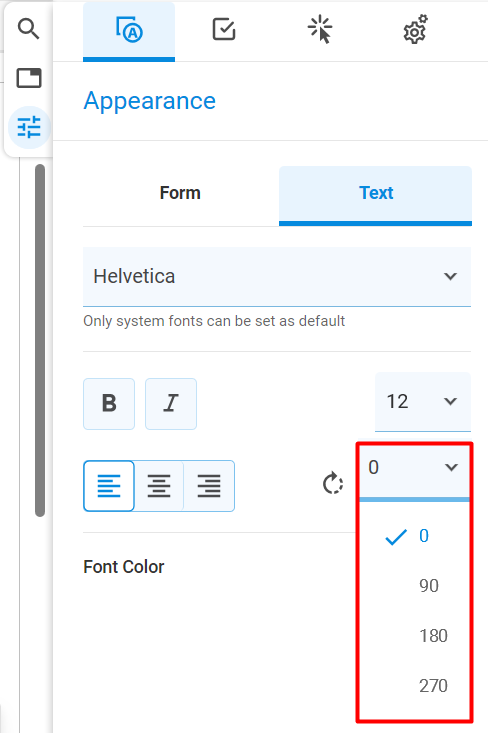Open the font size 12 dropdown

click(423, 402)
